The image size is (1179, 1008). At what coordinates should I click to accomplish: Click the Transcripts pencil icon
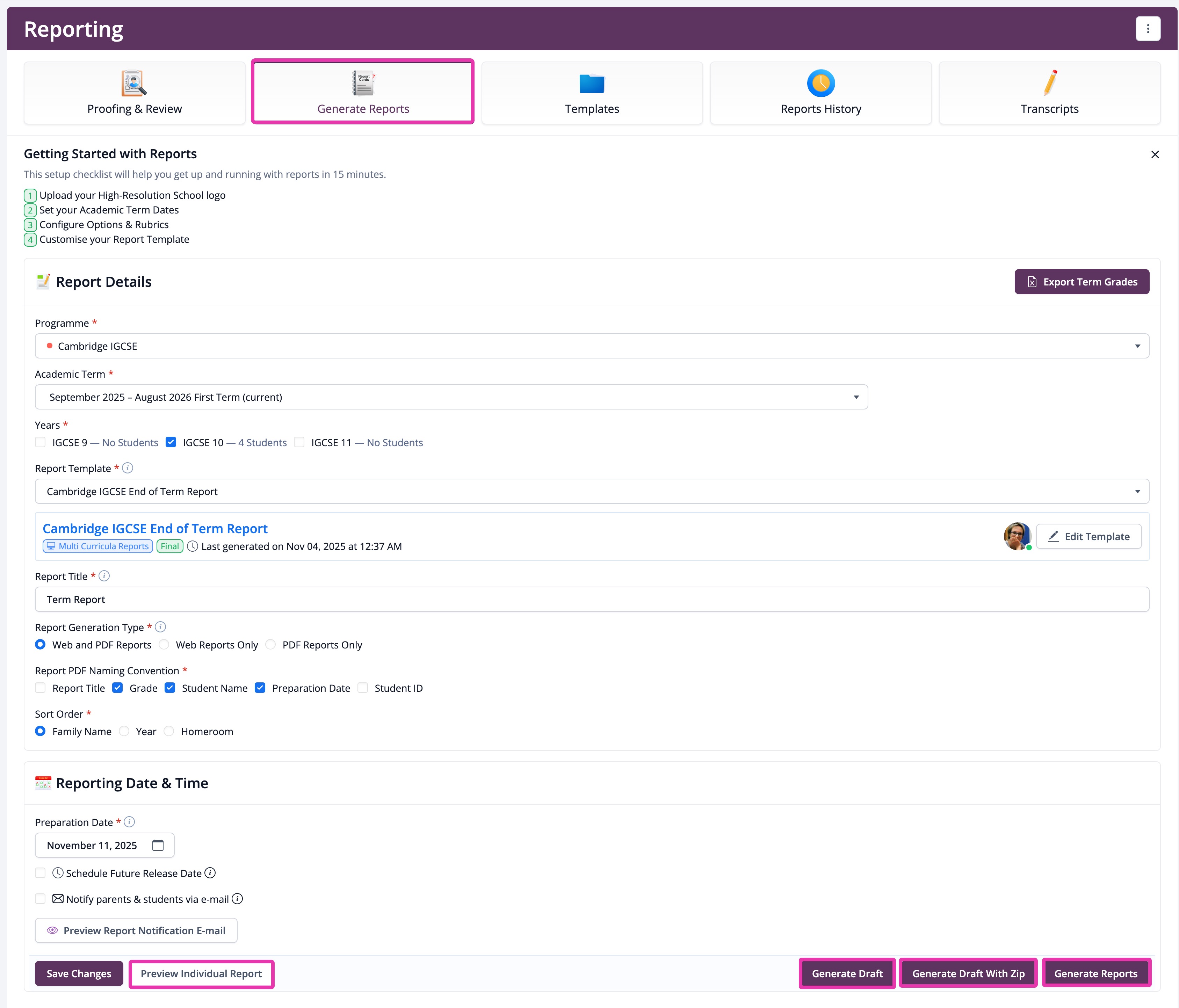(1050, 83)
